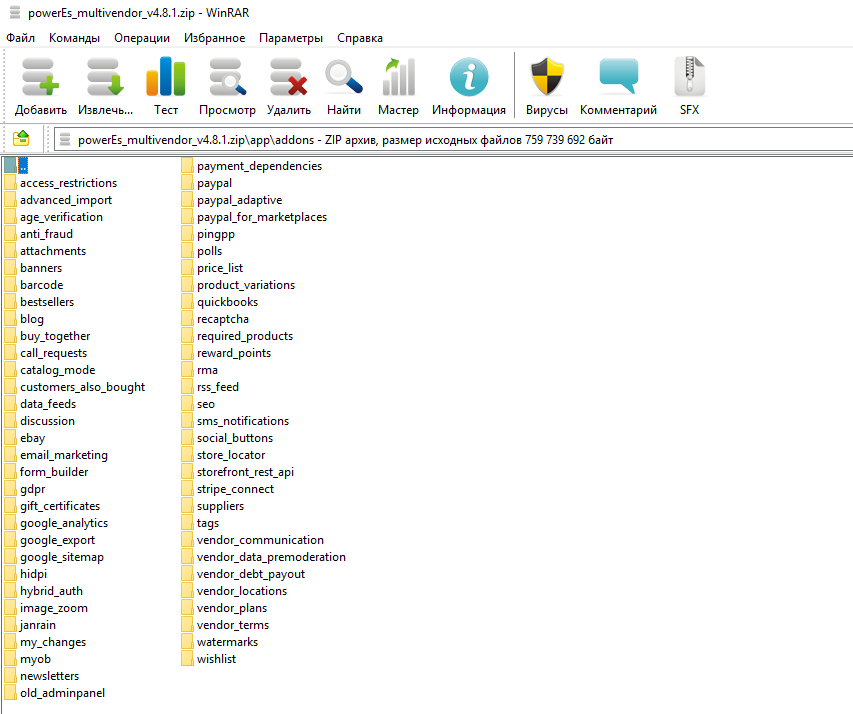Open the Комментарий (Comment) tool
853x714 pixels.
(x=618, y=76)
